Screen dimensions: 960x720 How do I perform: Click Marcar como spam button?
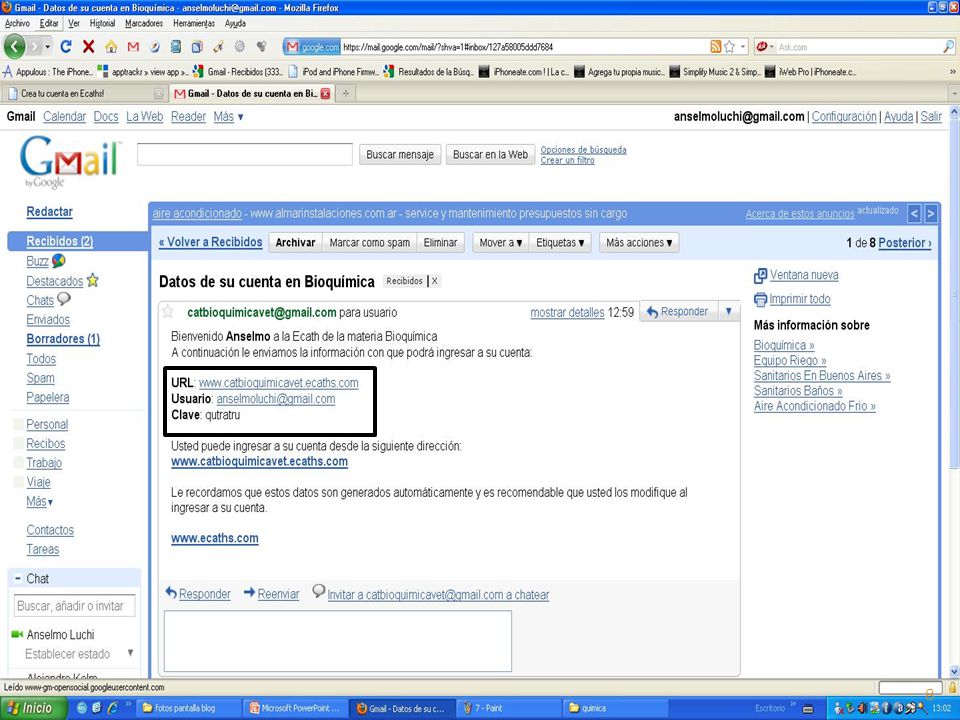[x=370, y=242]
